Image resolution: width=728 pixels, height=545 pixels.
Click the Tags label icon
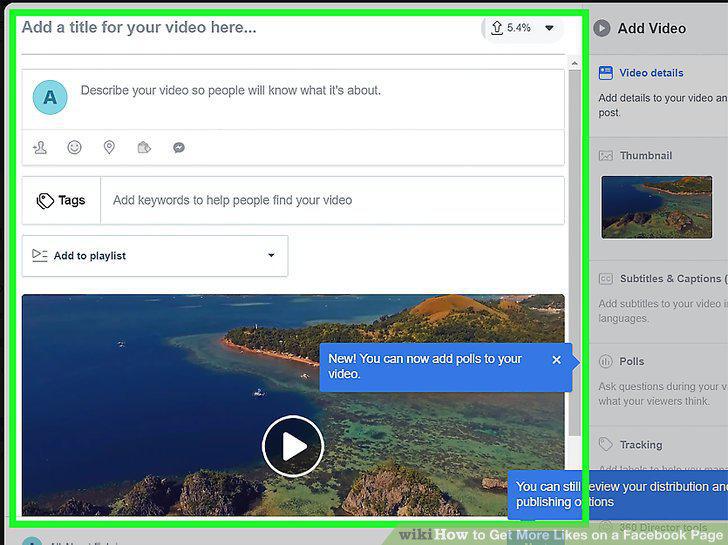pos(45,201)
